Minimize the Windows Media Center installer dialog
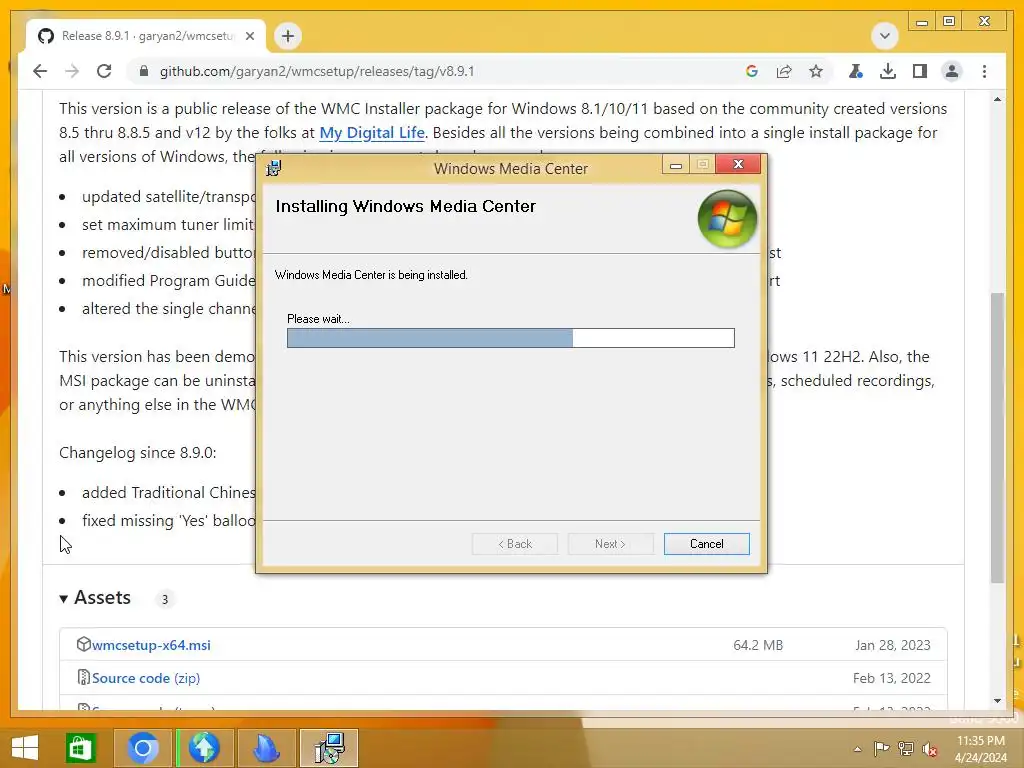1024x768 pixels. (676, 164)
